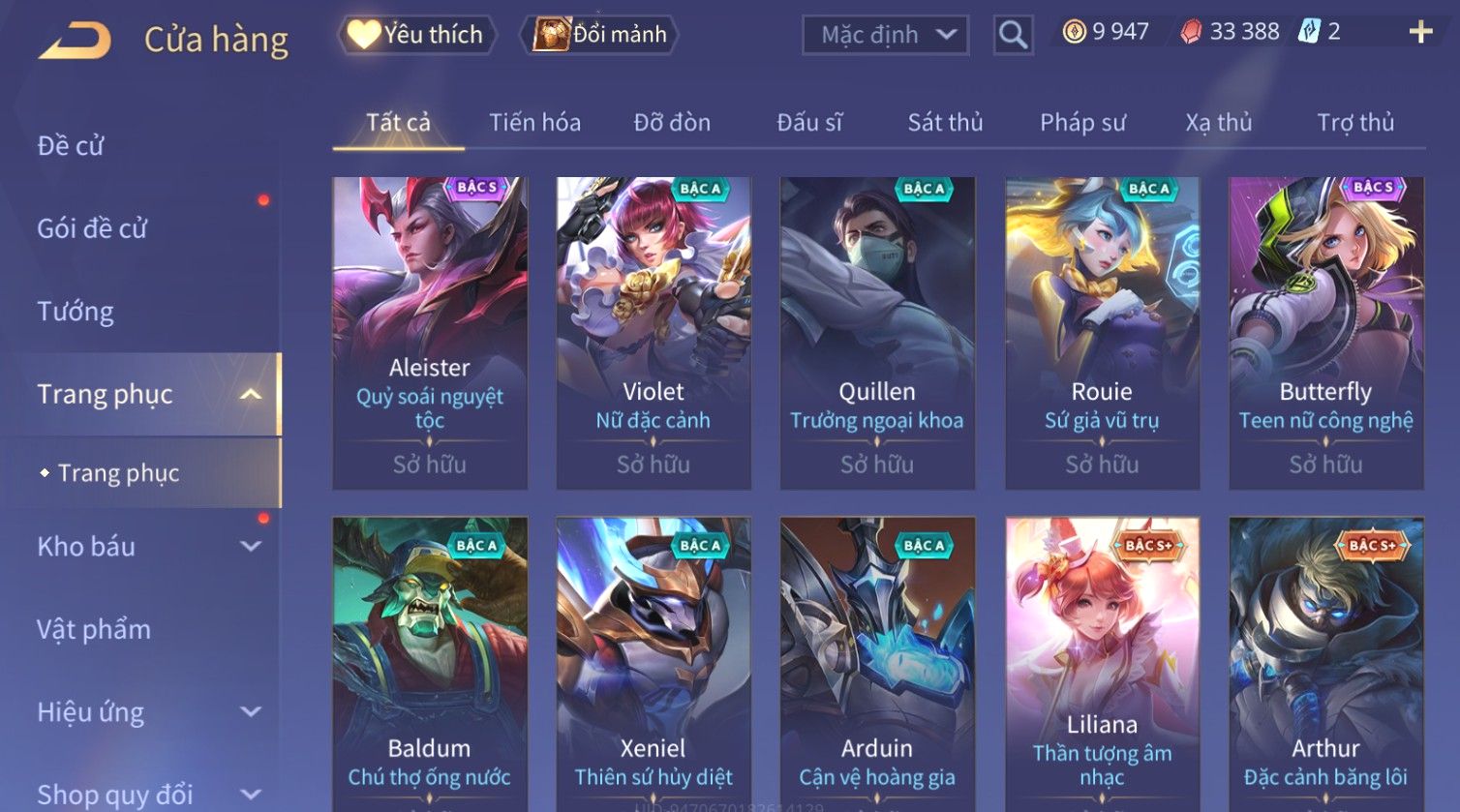Expand the Hiệu ứng sidebar section
The height and width of the screenshot is (812, 1460).
(x=251, y=711)
